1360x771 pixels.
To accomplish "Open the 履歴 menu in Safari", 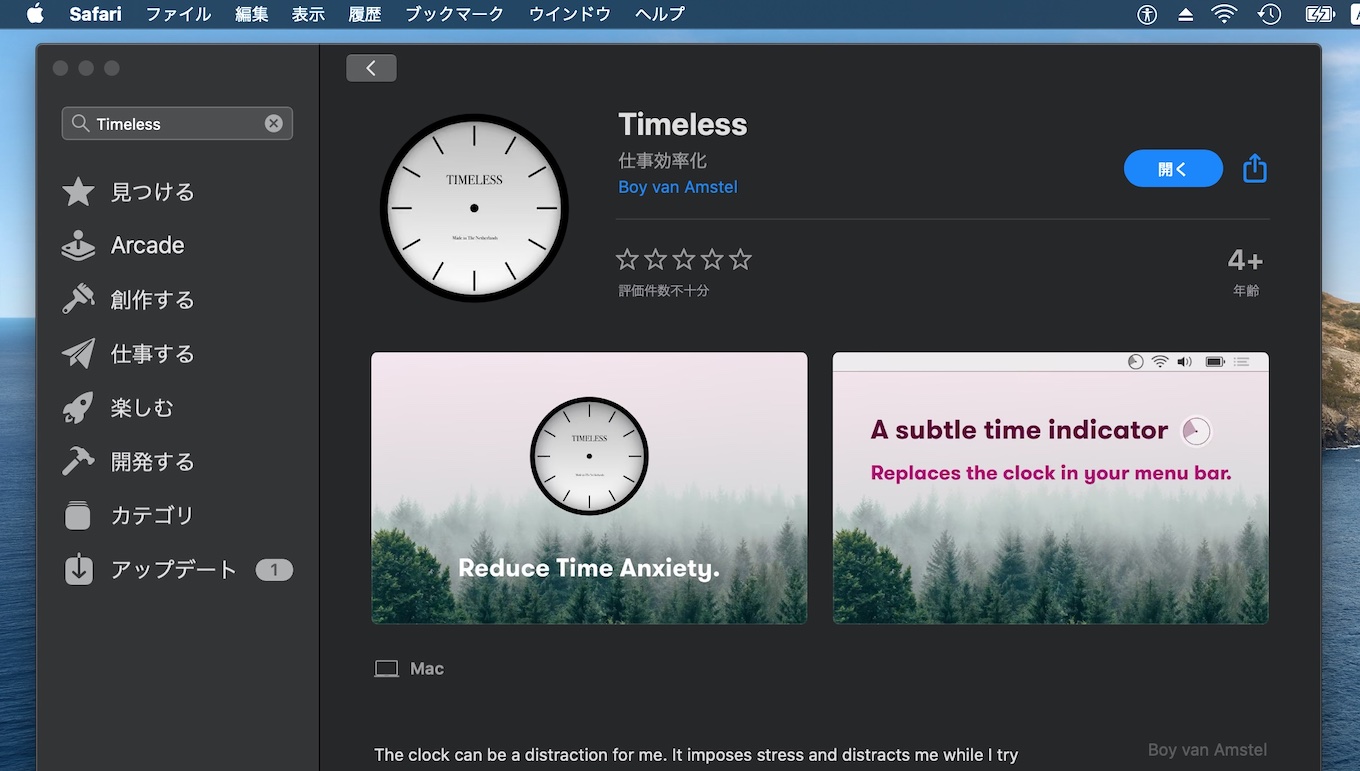I will pos(364,14).
